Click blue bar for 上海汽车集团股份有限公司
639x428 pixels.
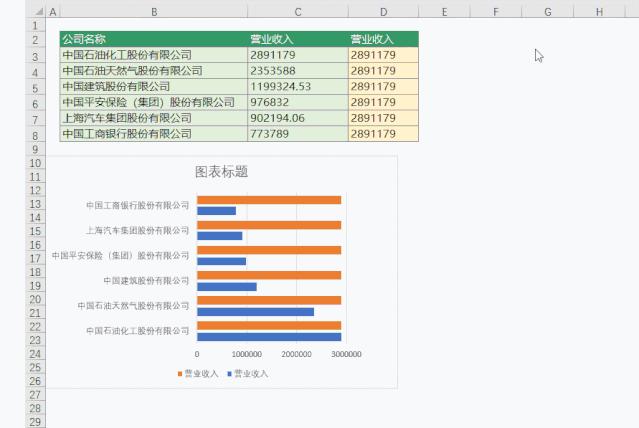click(220, 236)
